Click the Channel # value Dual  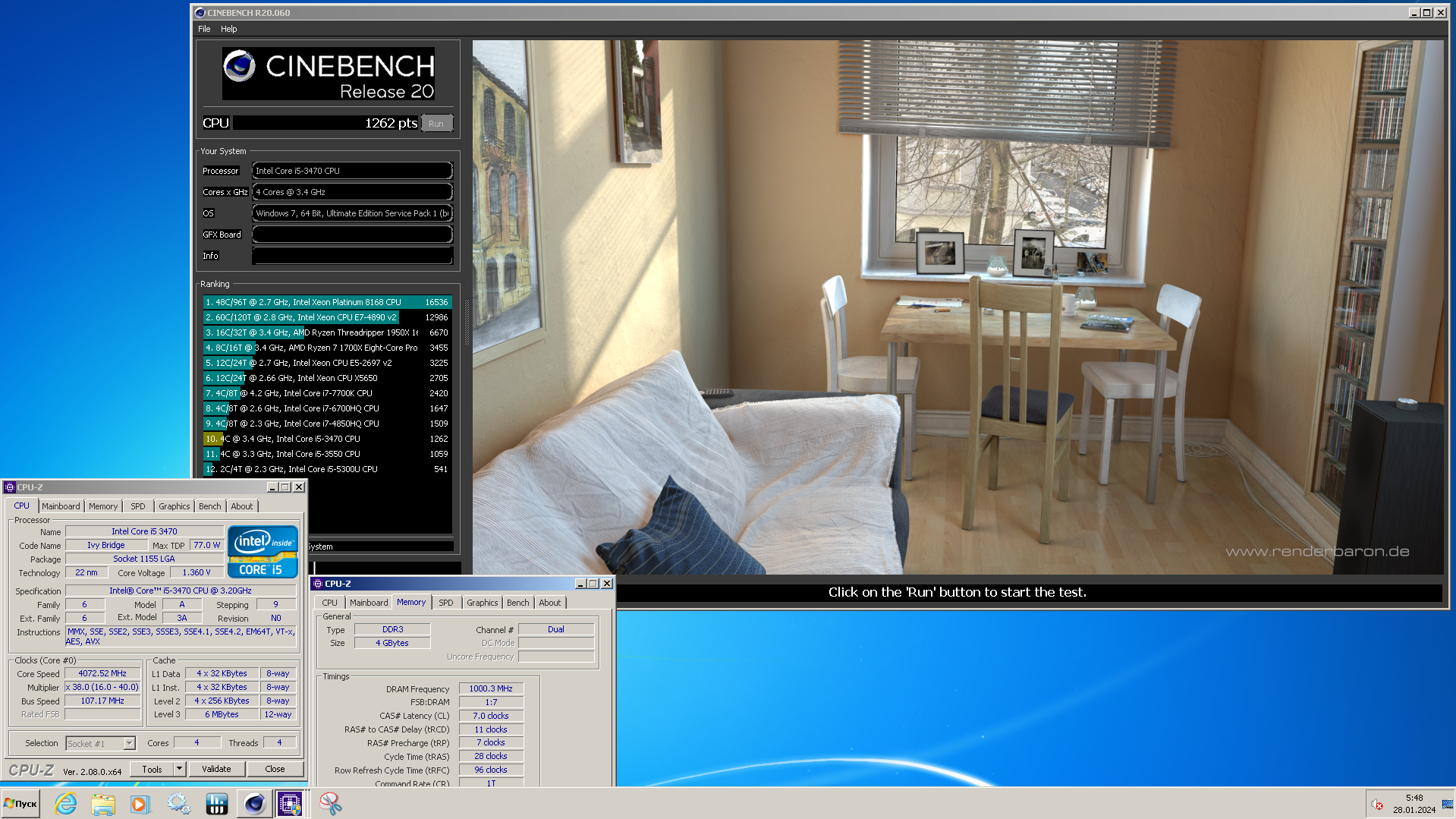[556, 629]
